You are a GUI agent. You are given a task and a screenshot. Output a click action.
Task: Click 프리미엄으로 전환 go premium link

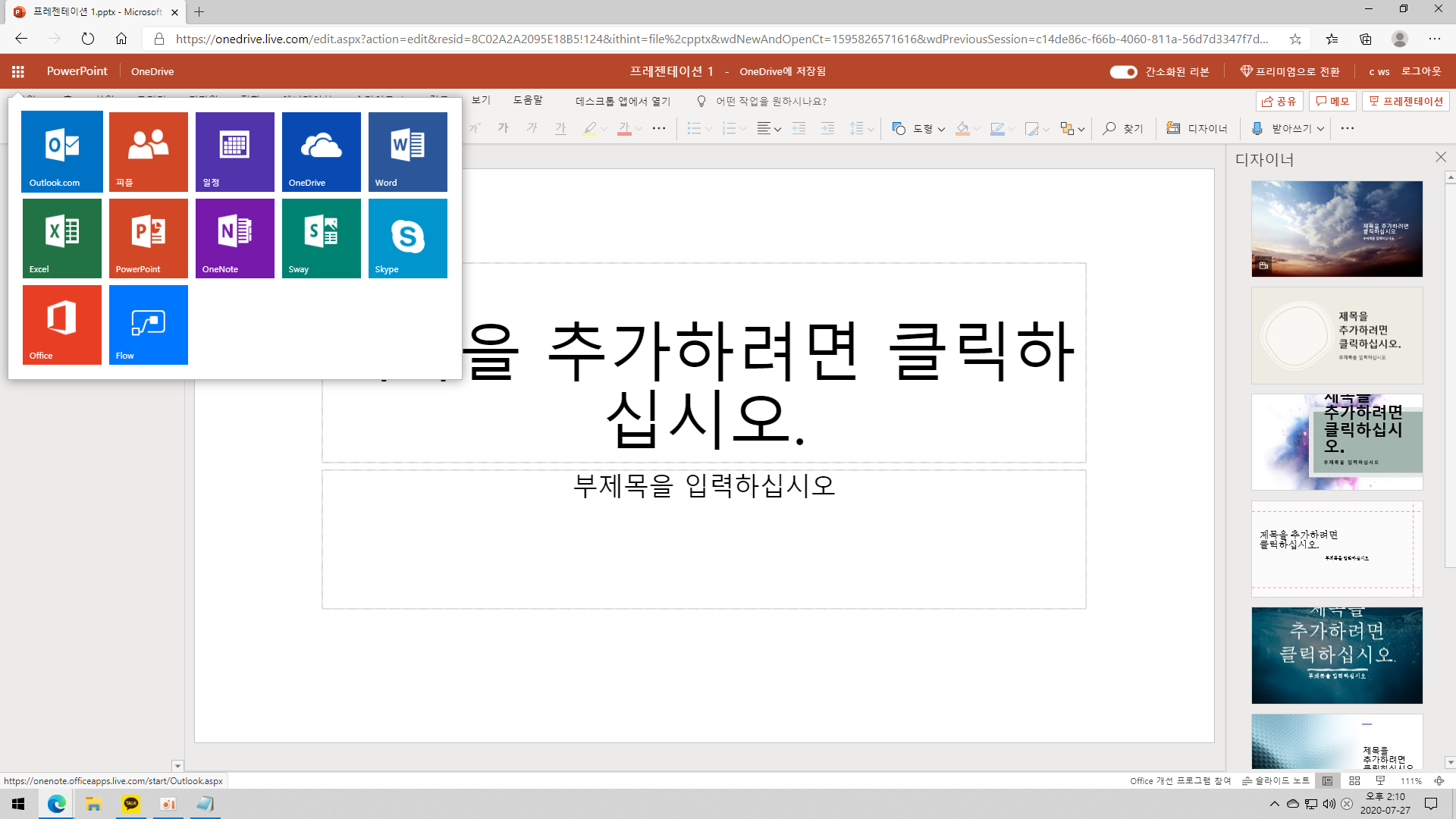point(1290,71)
